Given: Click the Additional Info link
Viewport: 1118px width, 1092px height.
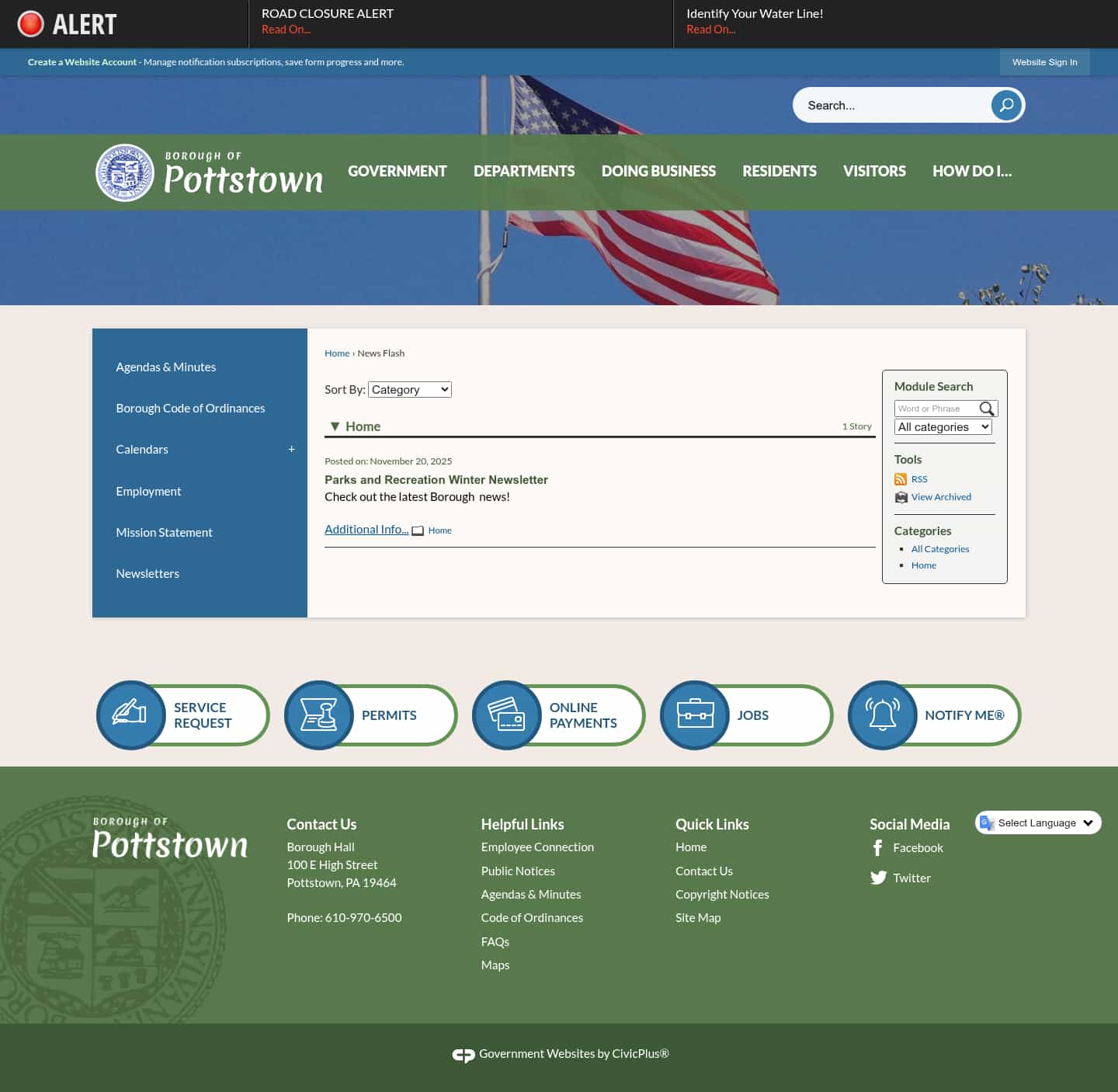Looking at the screenshot, I should [366, 529].
